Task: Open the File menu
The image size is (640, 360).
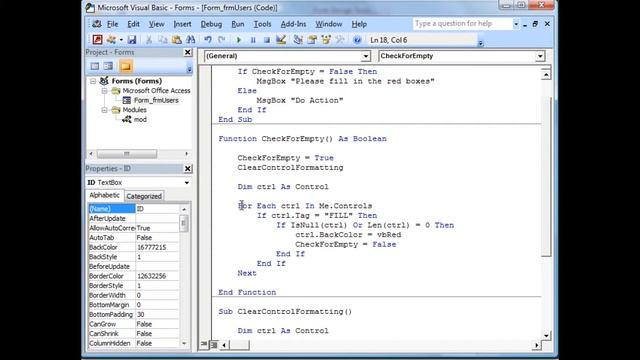Action: [112, 24]
